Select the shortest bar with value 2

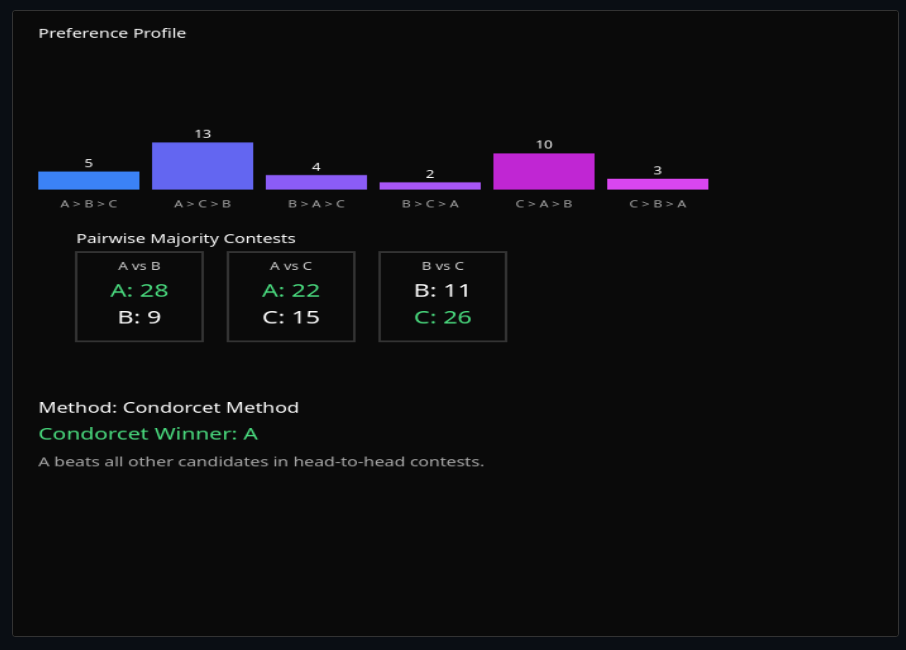[430, 186]
